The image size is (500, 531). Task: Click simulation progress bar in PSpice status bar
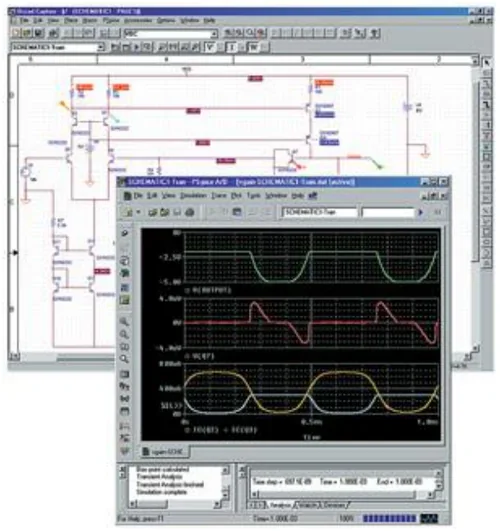tap(389, 518)
